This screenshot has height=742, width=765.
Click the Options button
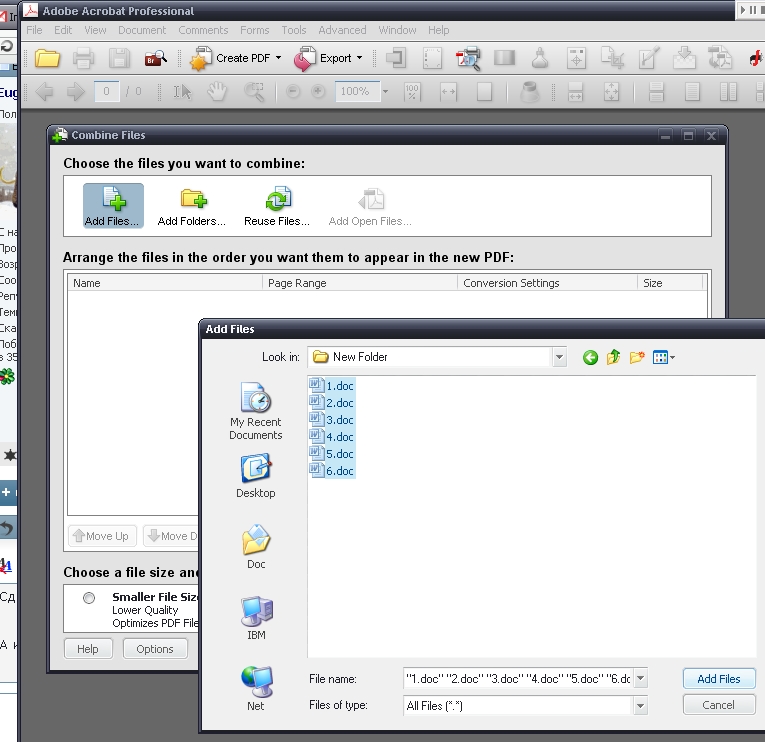(x=155, y=649)
